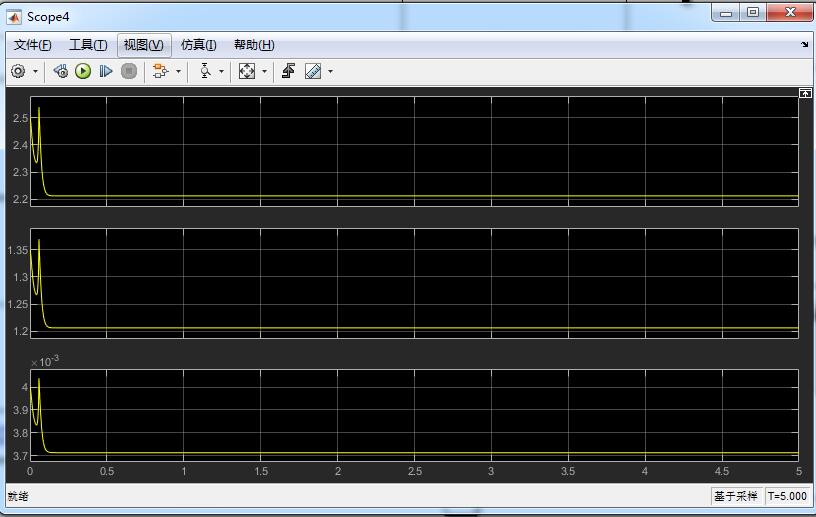Open the 帮助(H) menu
This screenshot has height=517, width=816.
pos(254,45)
